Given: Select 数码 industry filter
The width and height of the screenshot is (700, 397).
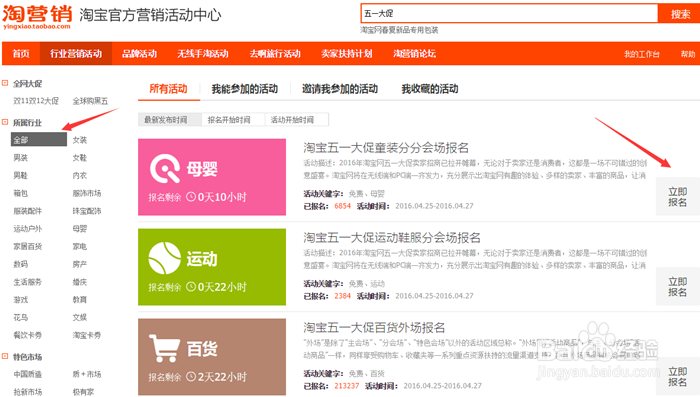Looking at the screenshot, I should (x=21, y=264).
